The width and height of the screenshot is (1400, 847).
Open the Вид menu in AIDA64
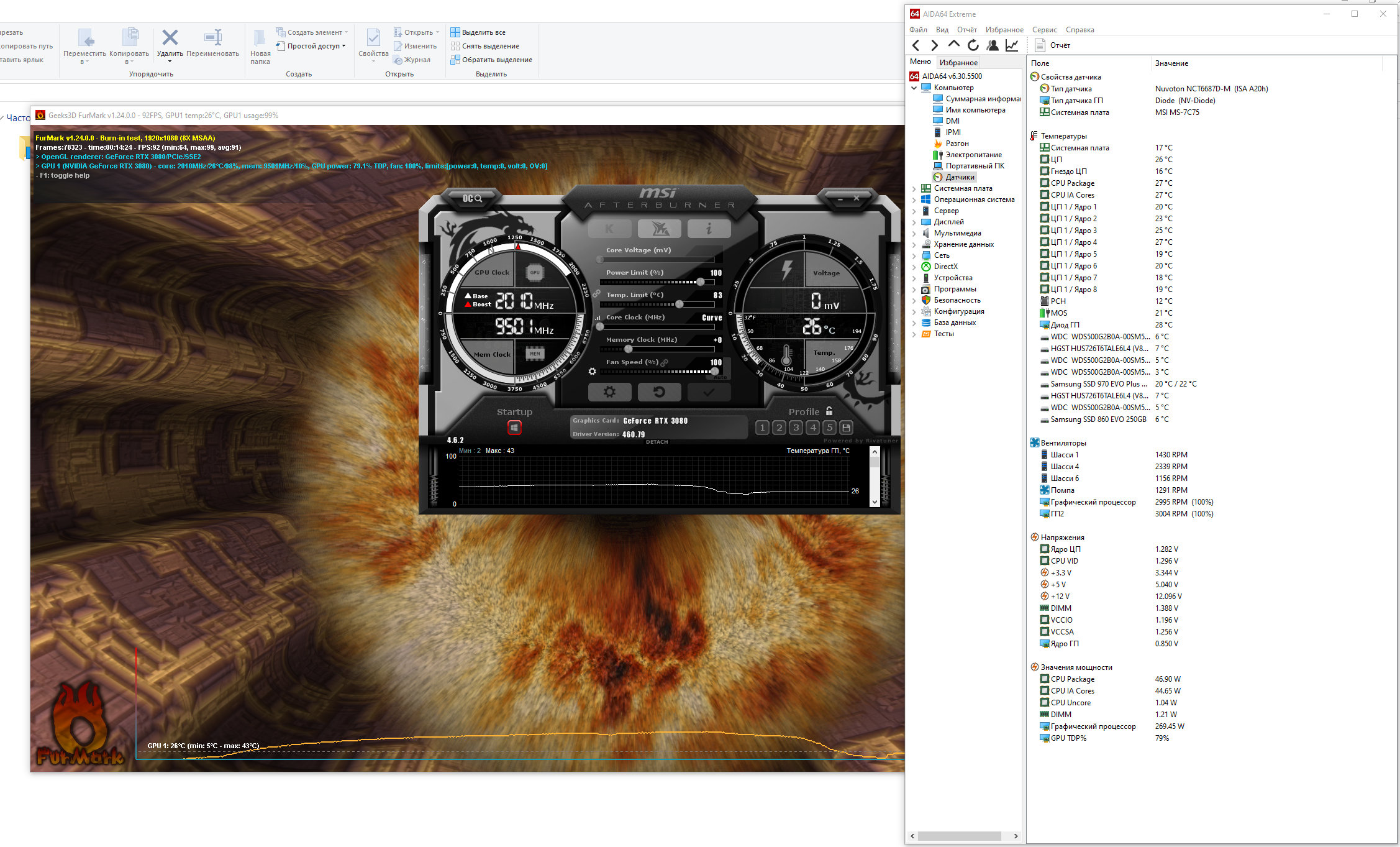[942, 30]
